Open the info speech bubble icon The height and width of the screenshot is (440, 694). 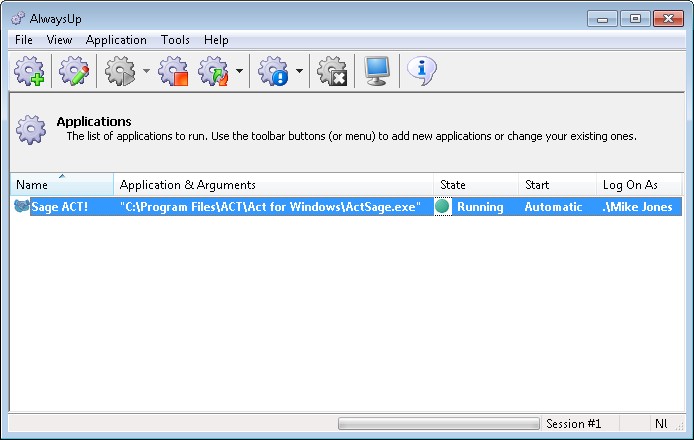point(422,71)
